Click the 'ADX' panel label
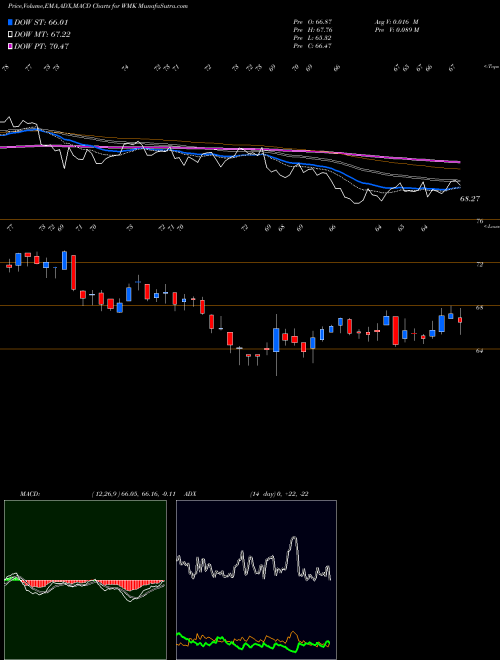This screenshot has width=500, height=660. point(191,494)
